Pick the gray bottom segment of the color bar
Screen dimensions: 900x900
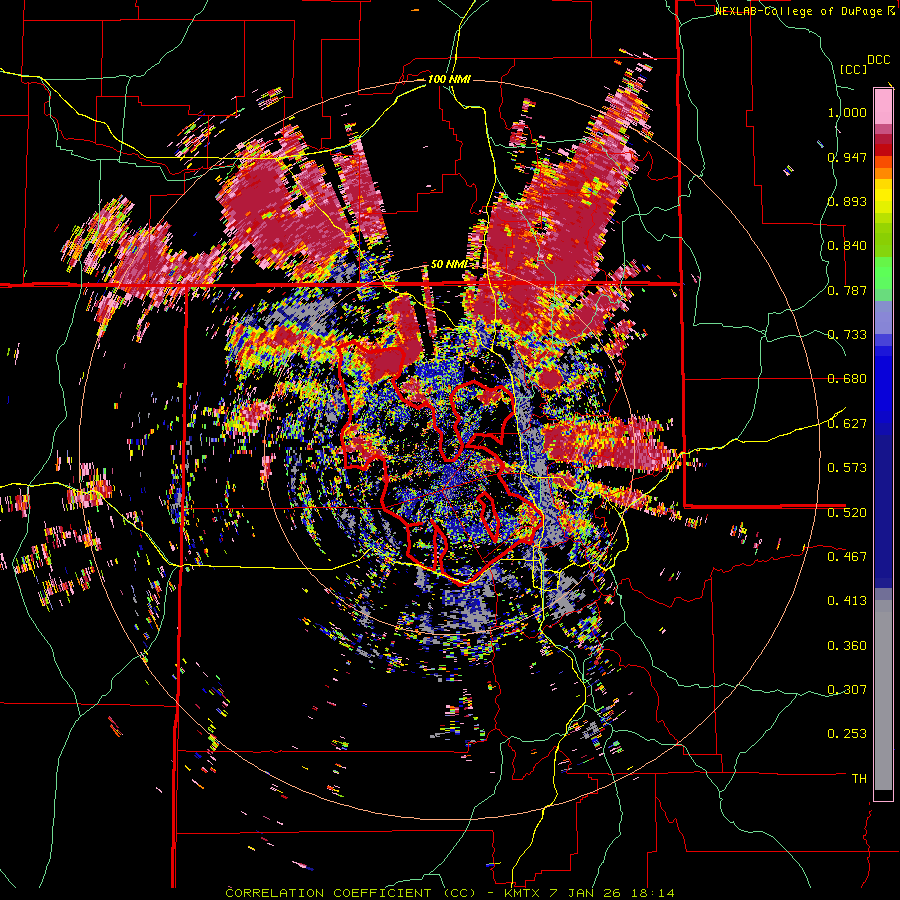coord(883,695)
